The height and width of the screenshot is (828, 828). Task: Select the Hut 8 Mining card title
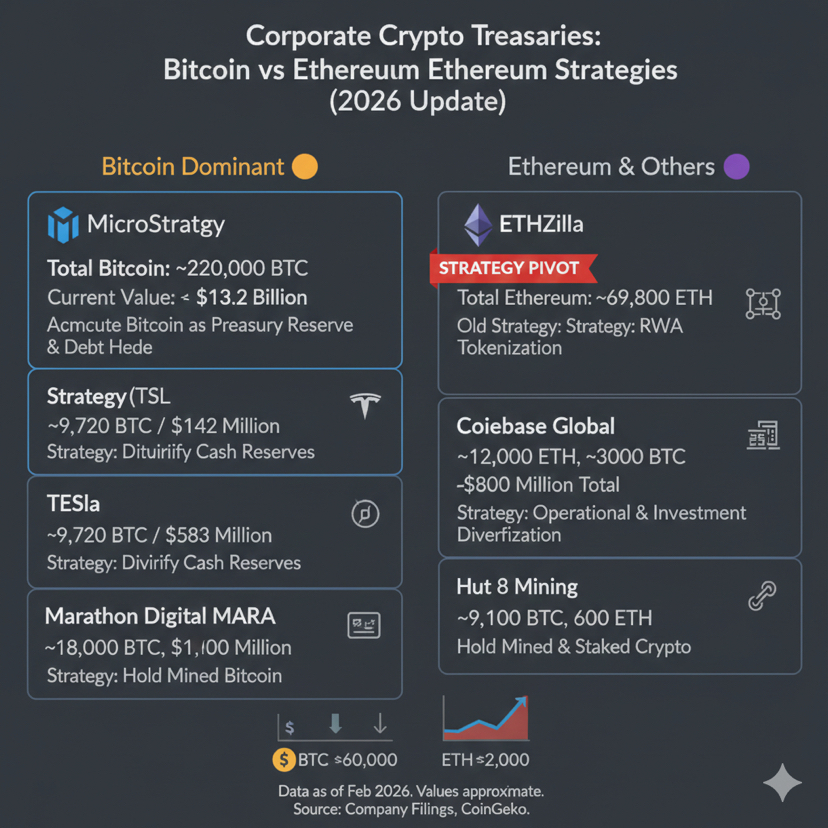click(517, 586)
